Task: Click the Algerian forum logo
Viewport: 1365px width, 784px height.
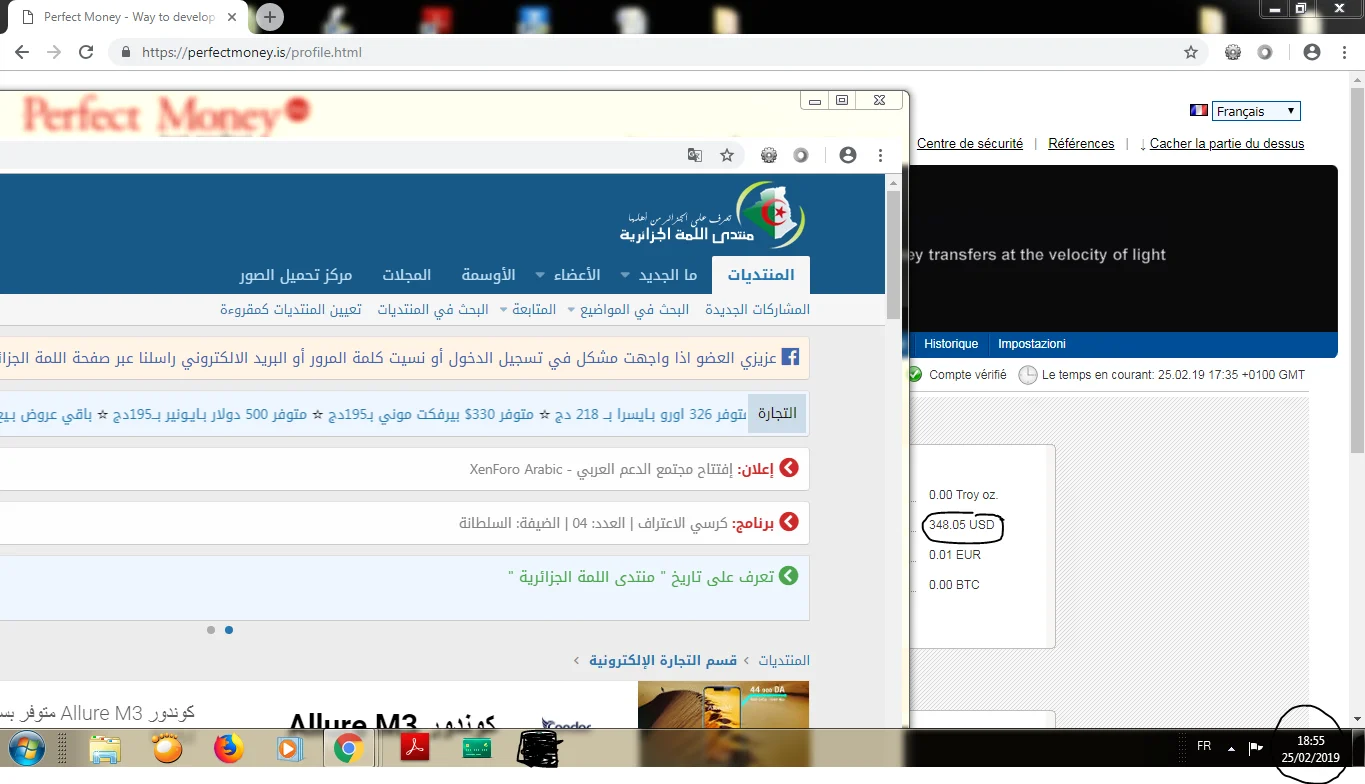Action: point(714,216)
